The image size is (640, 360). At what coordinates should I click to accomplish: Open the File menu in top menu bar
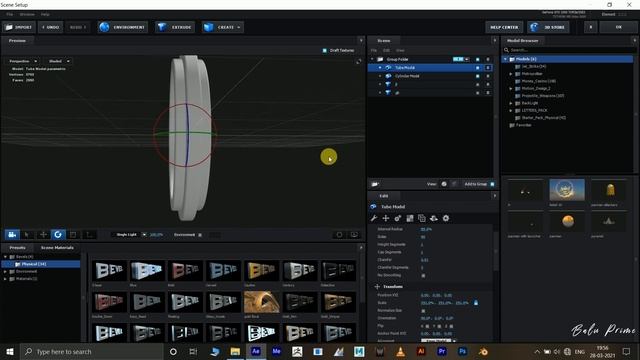click(9, 14)
